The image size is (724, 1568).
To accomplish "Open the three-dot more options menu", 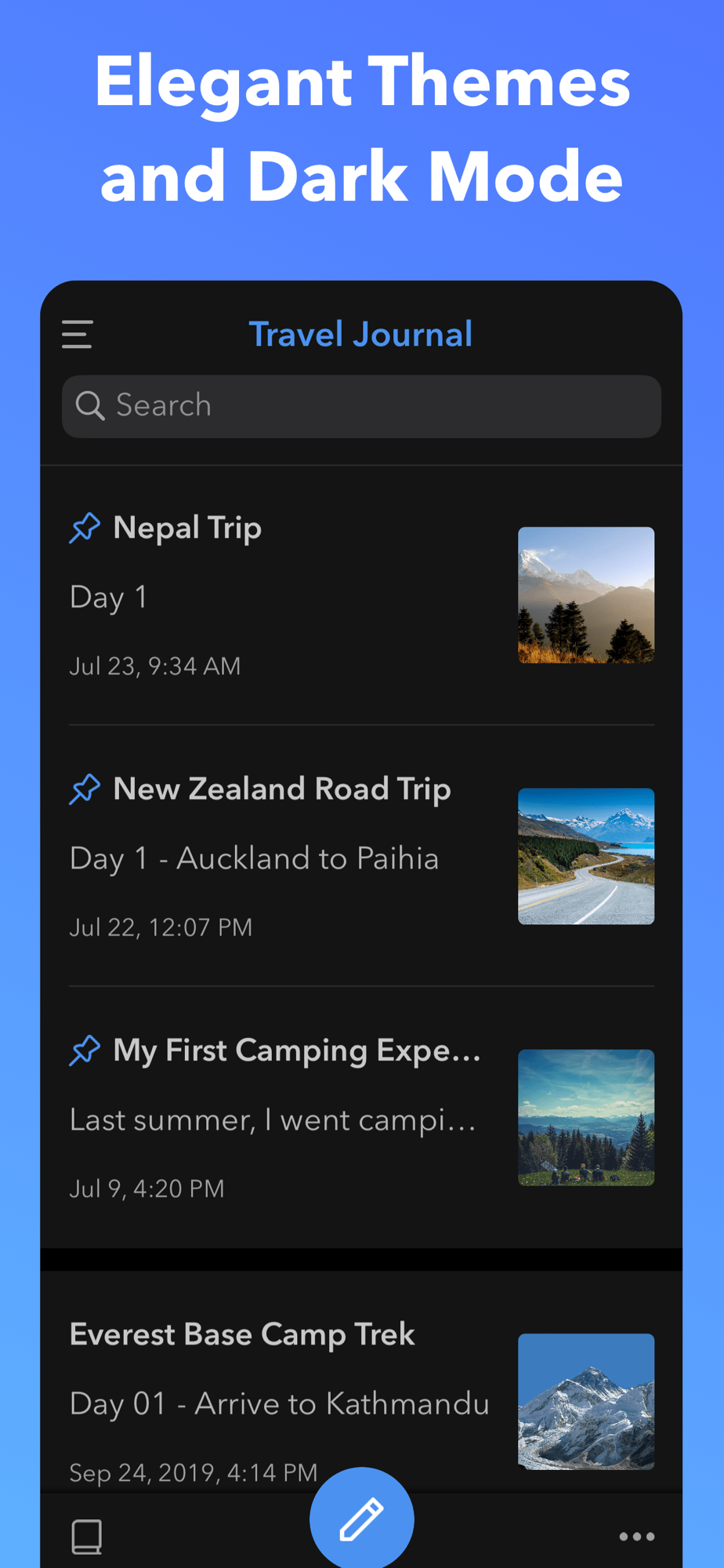I will tap(636, 1537).
